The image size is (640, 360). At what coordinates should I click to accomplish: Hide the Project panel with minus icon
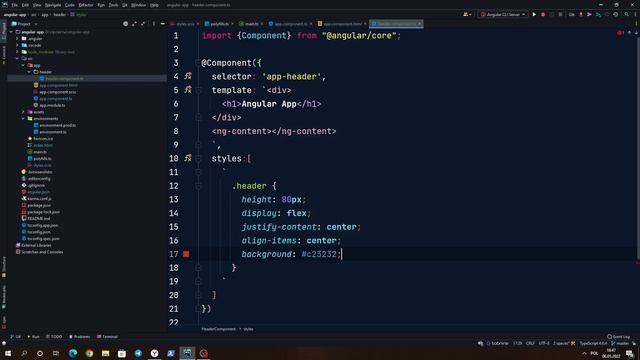(162, 24)
